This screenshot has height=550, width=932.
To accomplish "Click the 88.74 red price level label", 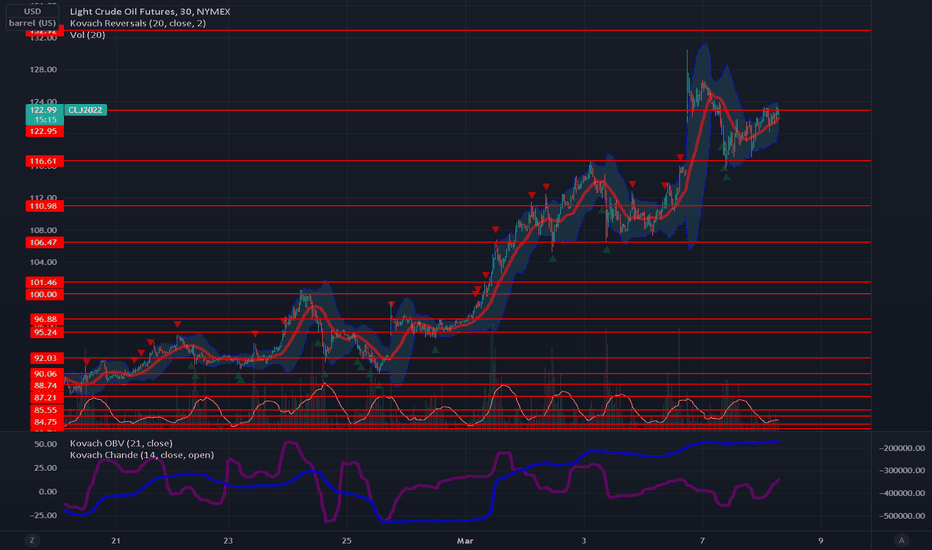I will [46, 385].
